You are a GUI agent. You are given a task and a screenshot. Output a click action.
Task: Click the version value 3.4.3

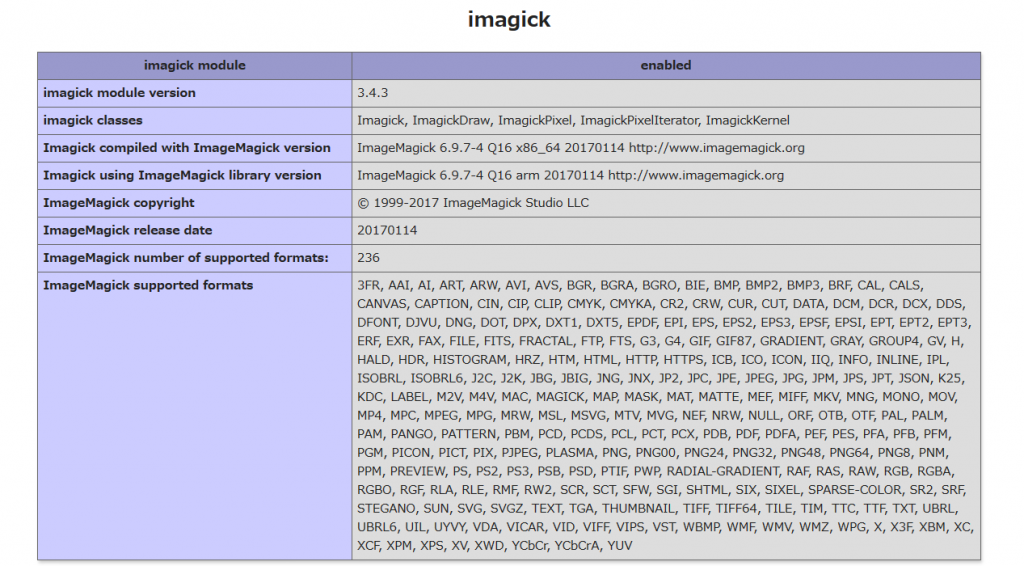click(373, 93)
